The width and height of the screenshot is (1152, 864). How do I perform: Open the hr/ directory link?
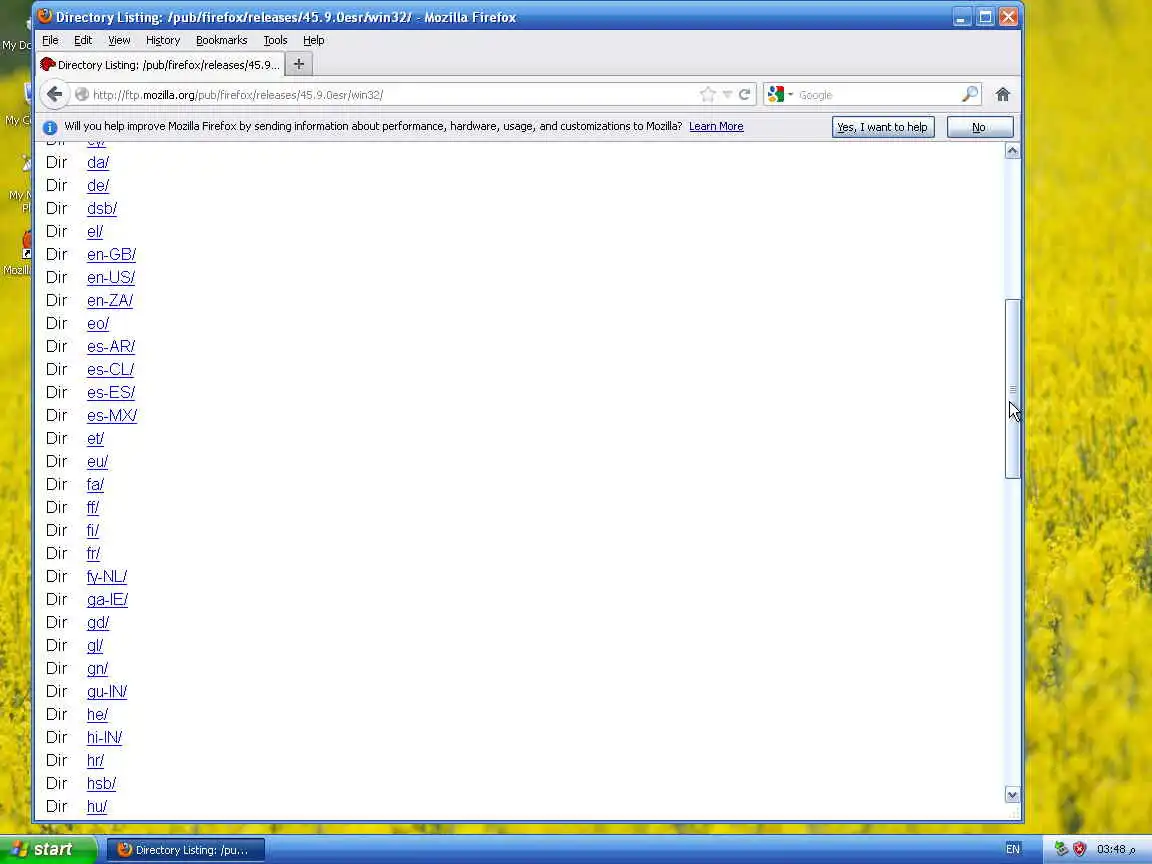[x=96, y=760]
